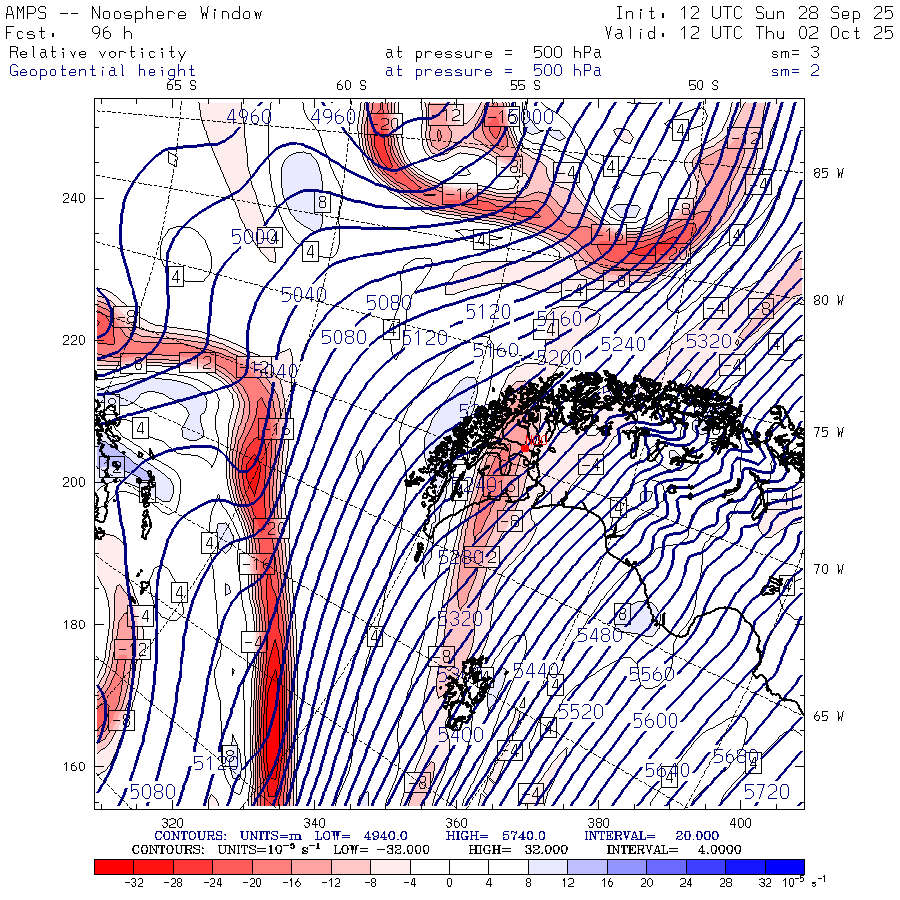Click the darkest blue swatch right of 32
The image size is (900, 900).
[x=785, y=867]
